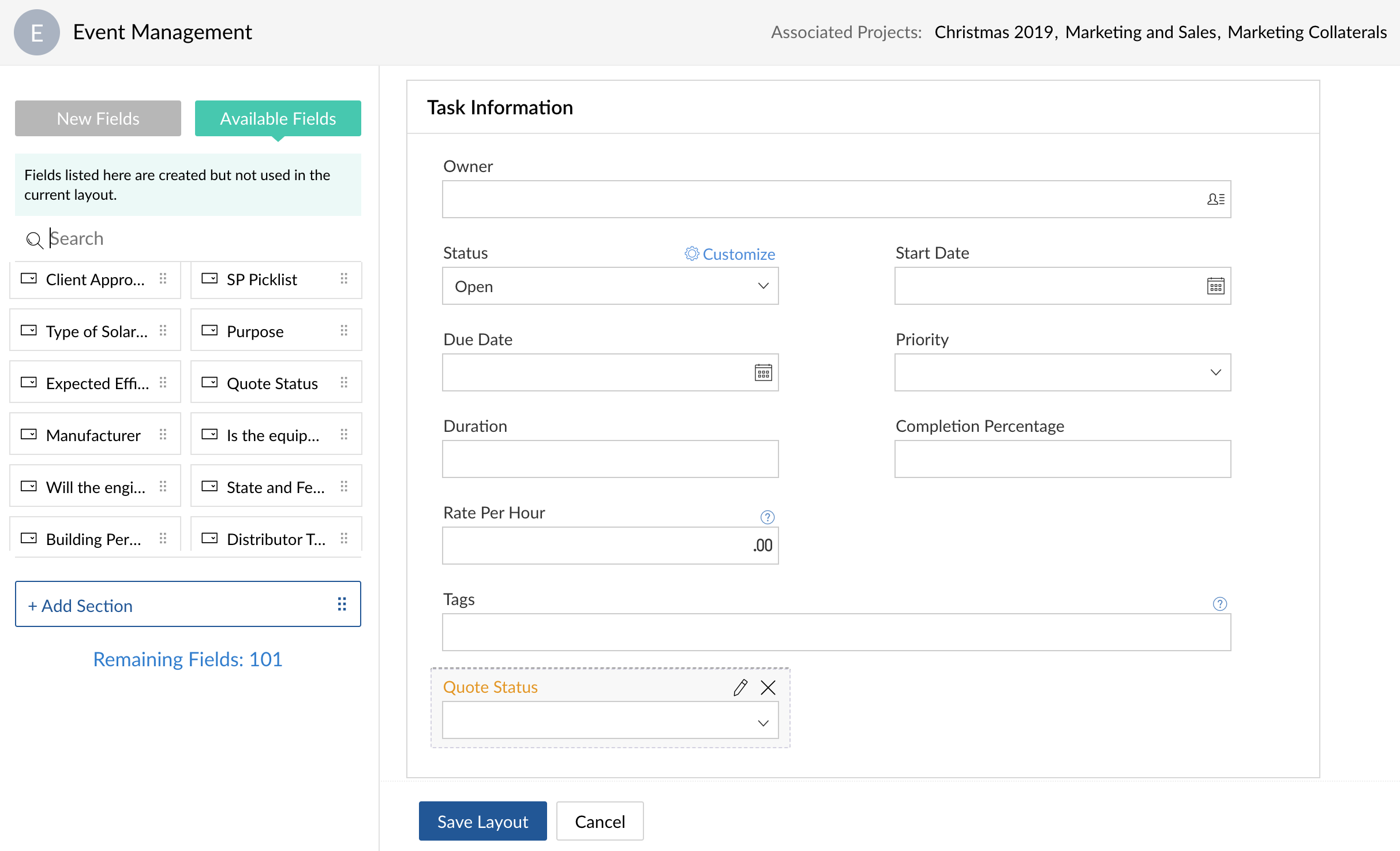The height and width of the screenshot is (851, 1400).
Task: Grab the Client Appro... drag handle
Action: (x=163, y=279)
